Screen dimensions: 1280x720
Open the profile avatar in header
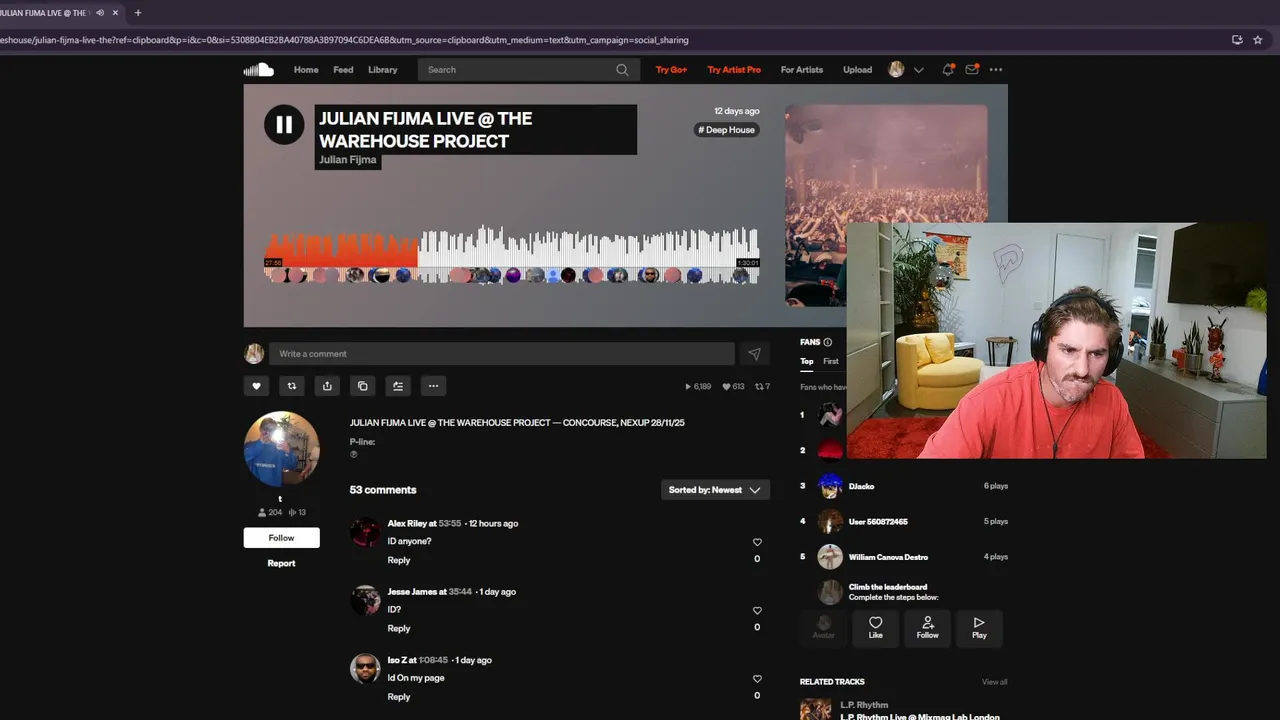(896, 70)
